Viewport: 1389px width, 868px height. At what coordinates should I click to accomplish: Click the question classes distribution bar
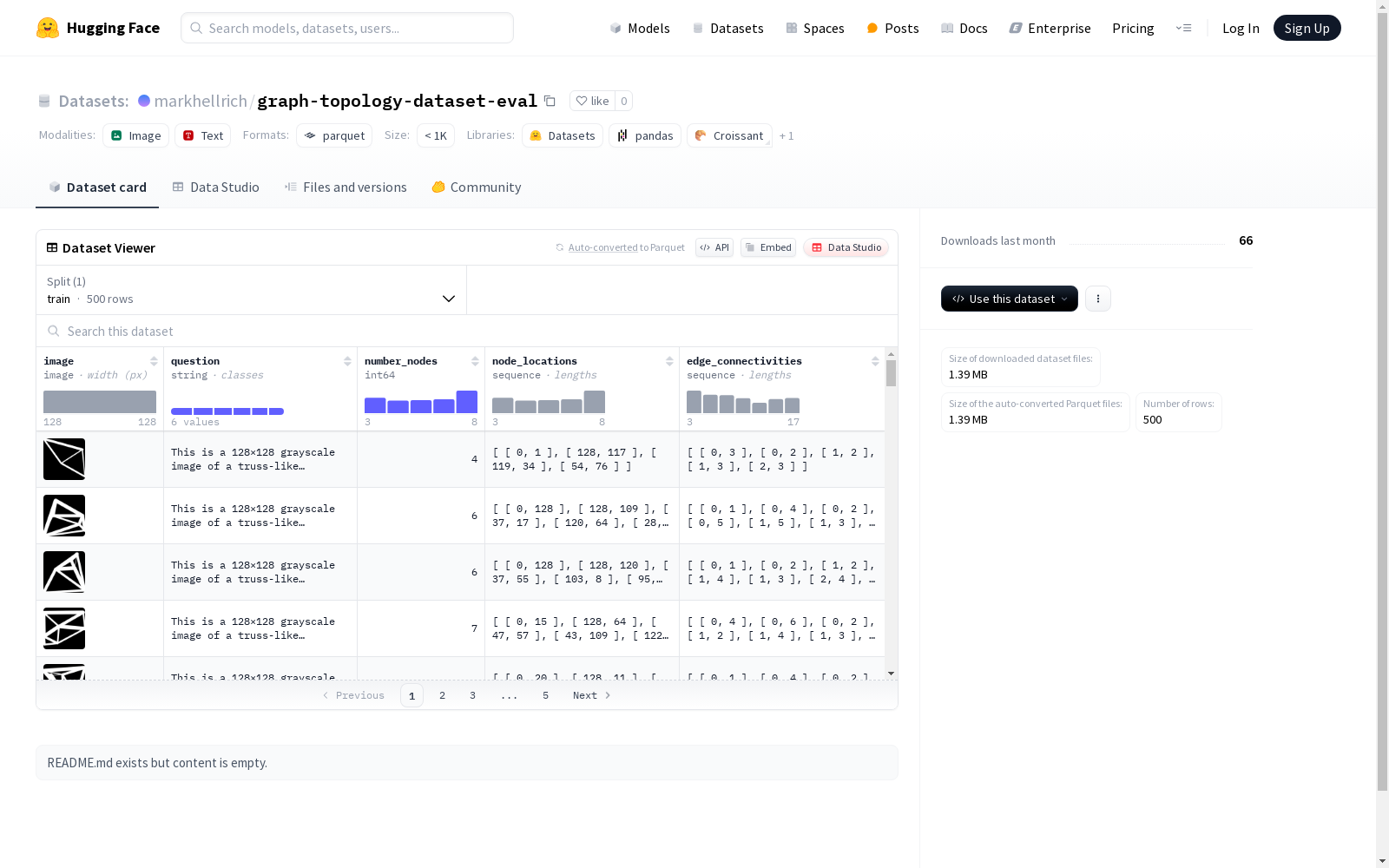[x=227, y=411]
